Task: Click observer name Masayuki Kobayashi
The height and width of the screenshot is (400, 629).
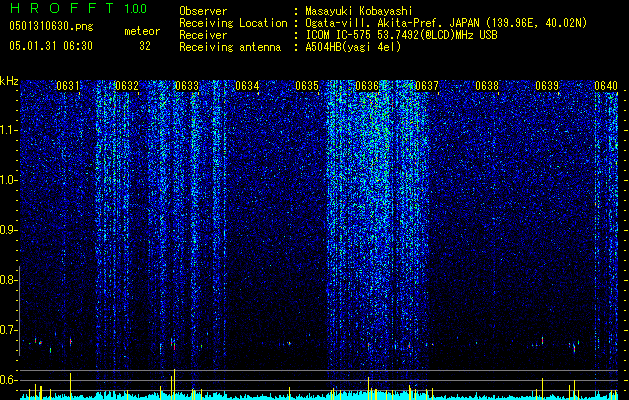Action: point(359,11)
